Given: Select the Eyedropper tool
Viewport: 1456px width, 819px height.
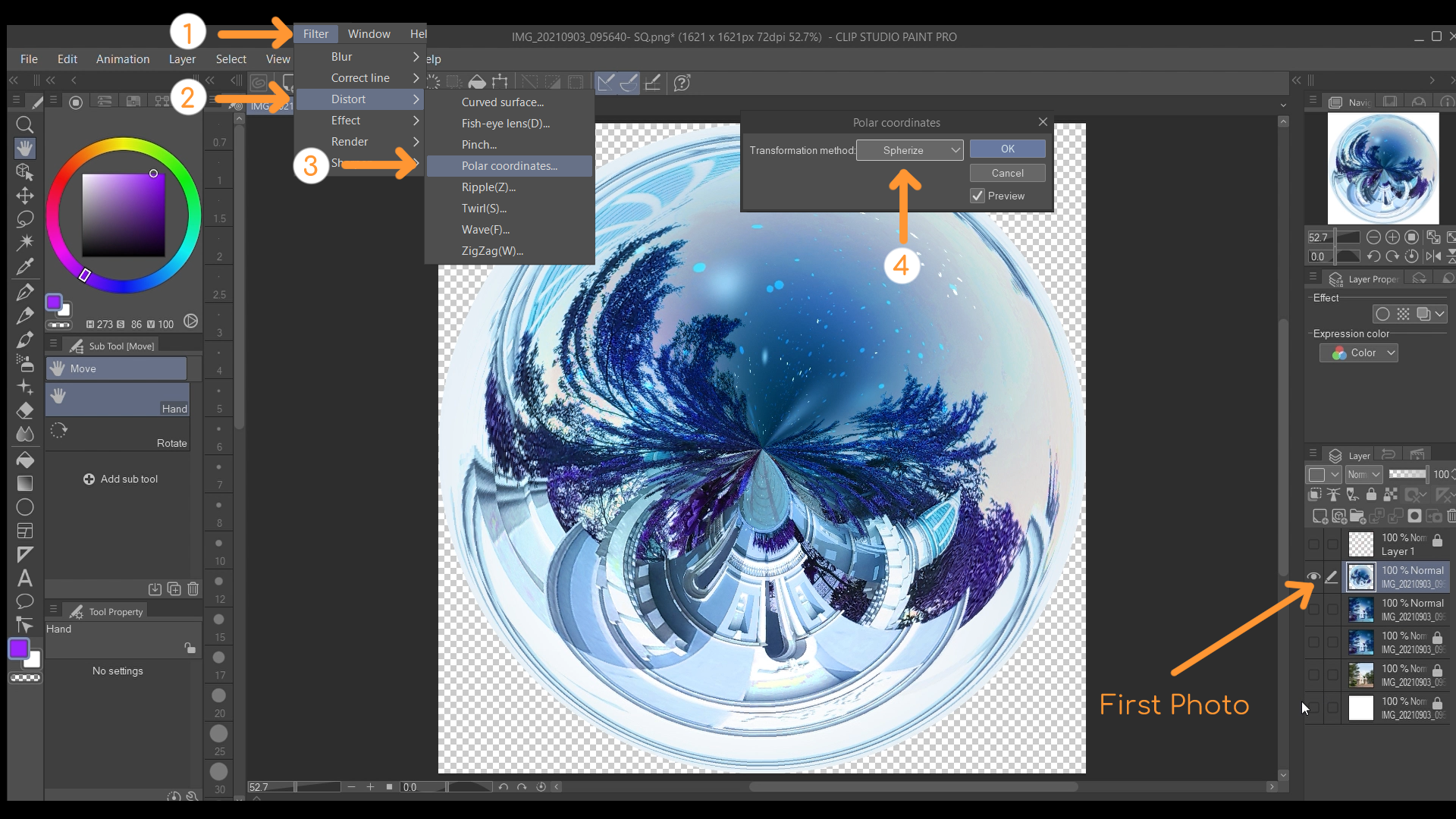Looking at the screenshot, I should (x=25, y=265).
